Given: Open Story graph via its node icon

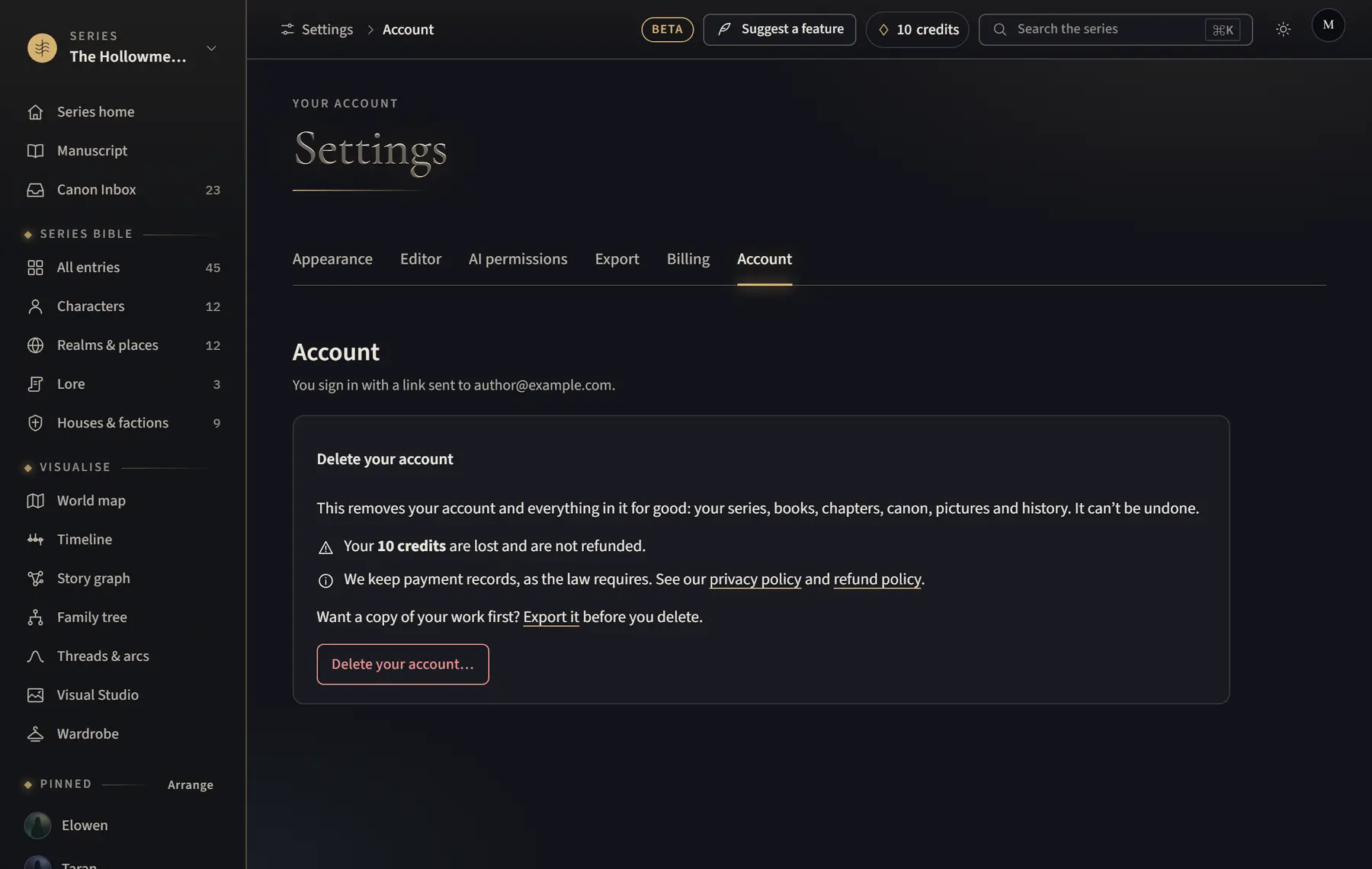Looking at the screenshot, I should pos(35,579).
